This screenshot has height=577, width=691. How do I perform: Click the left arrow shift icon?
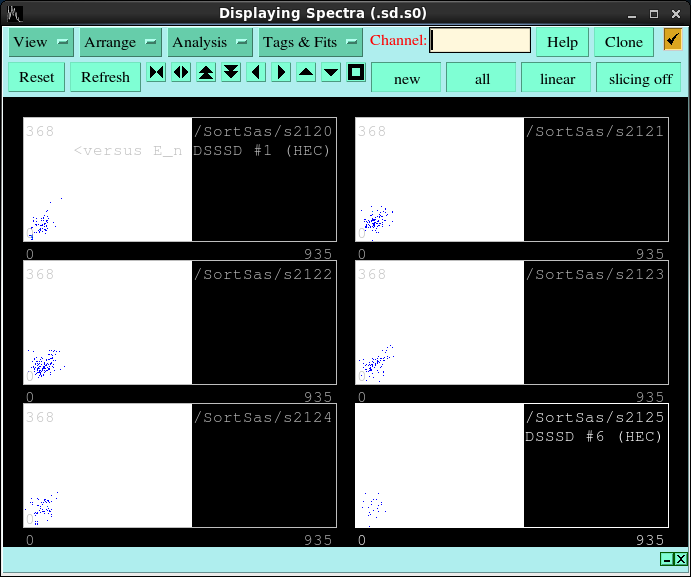pos(256,72)
